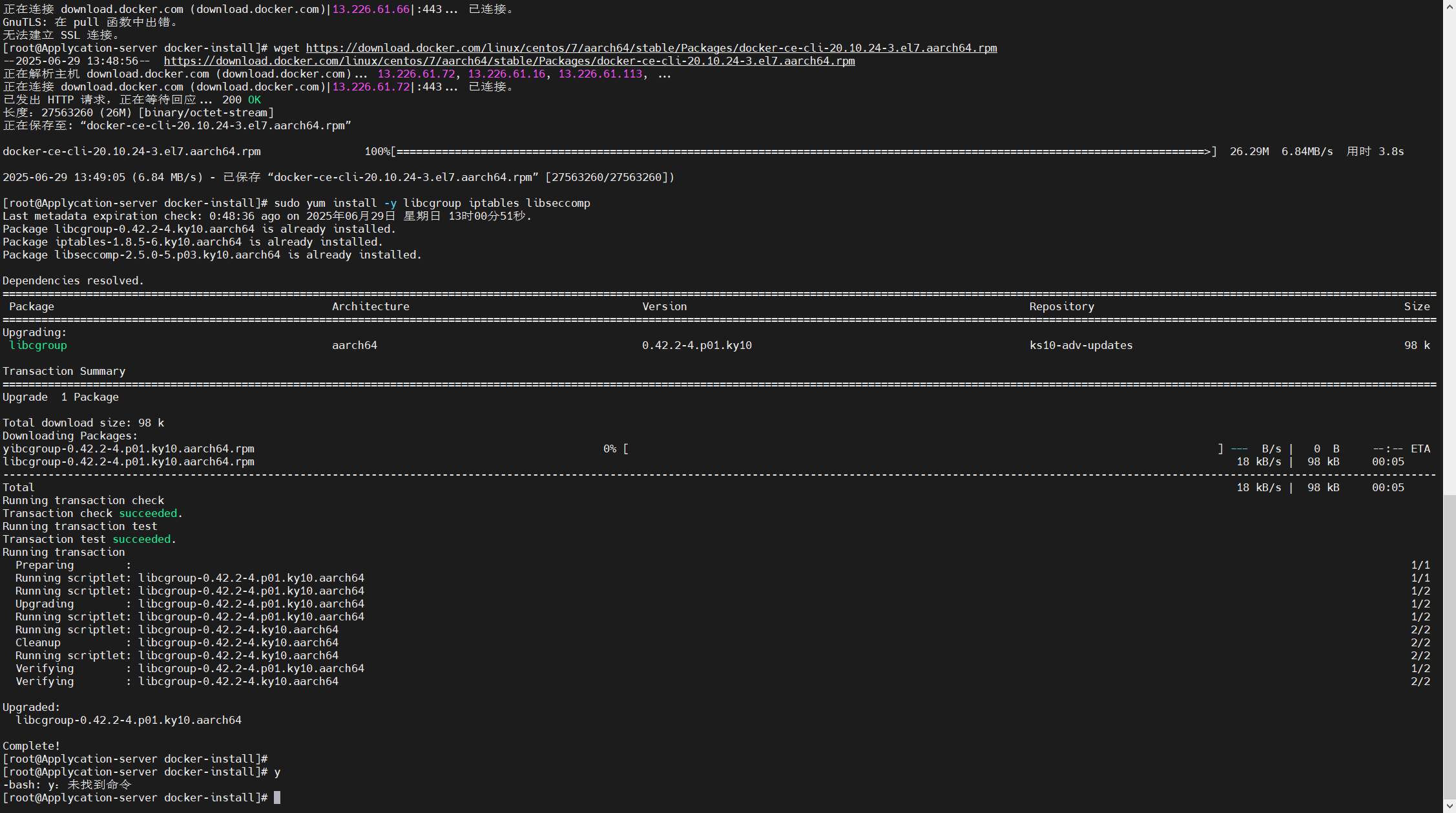This screenshot has height=813, width=1456.
Task: Select the IP address 13.226.61.66
Action: [371, 9]
